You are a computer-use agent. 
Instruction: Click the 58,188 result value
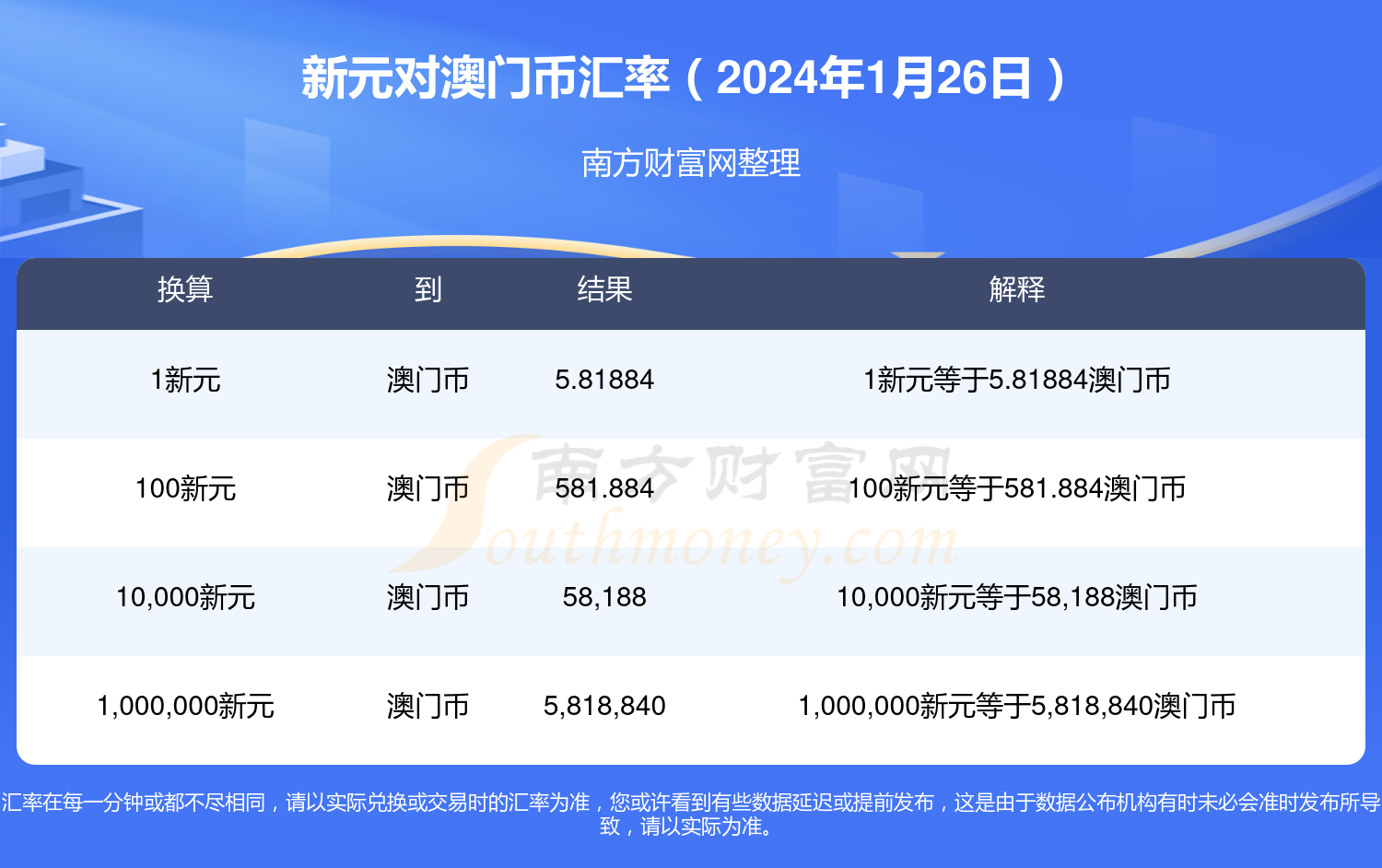pyautogui.click(x=604, y=597)
